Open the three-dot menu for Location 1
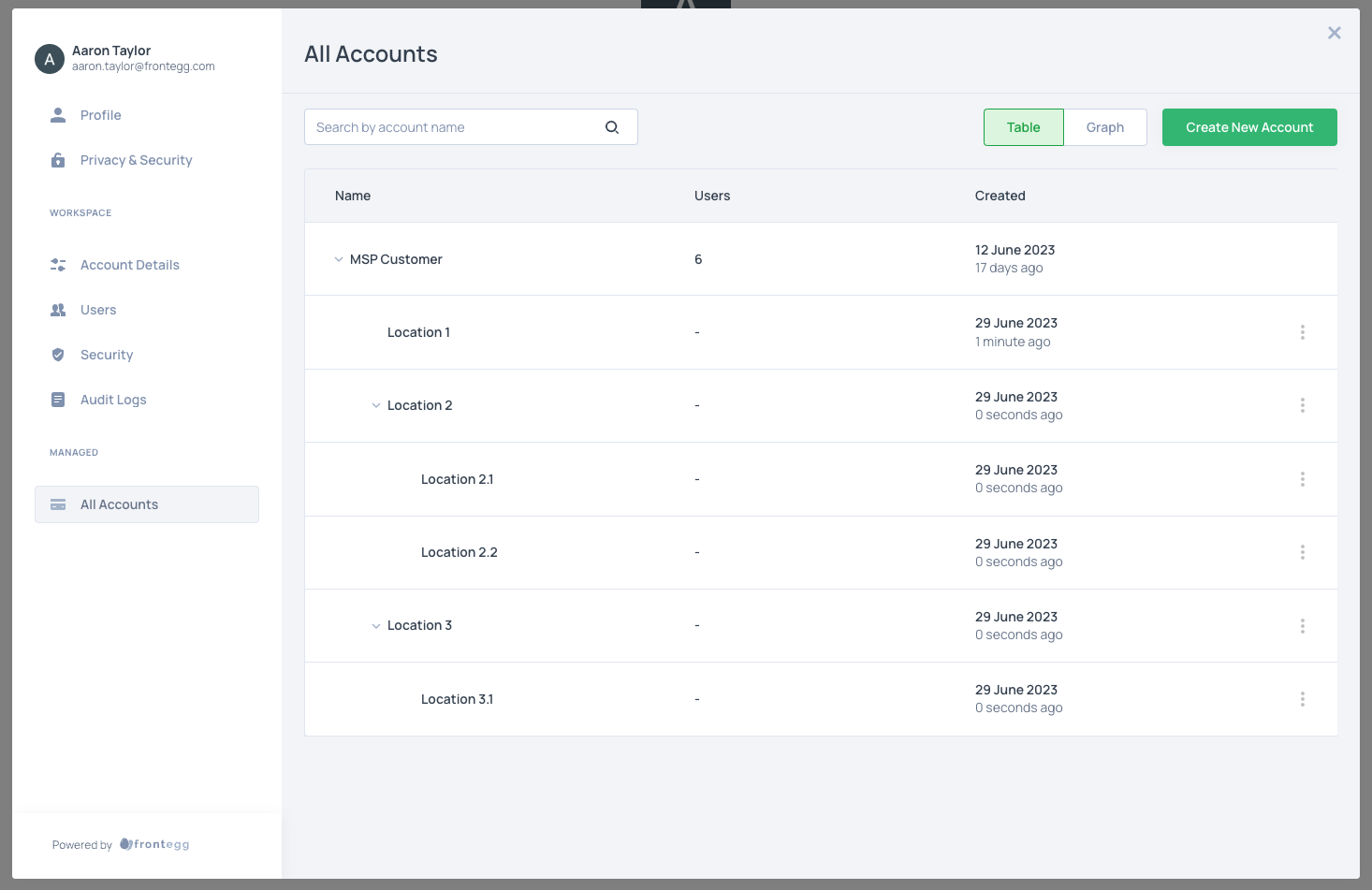Viewport: 1372px width, 890px height. 1302,332
